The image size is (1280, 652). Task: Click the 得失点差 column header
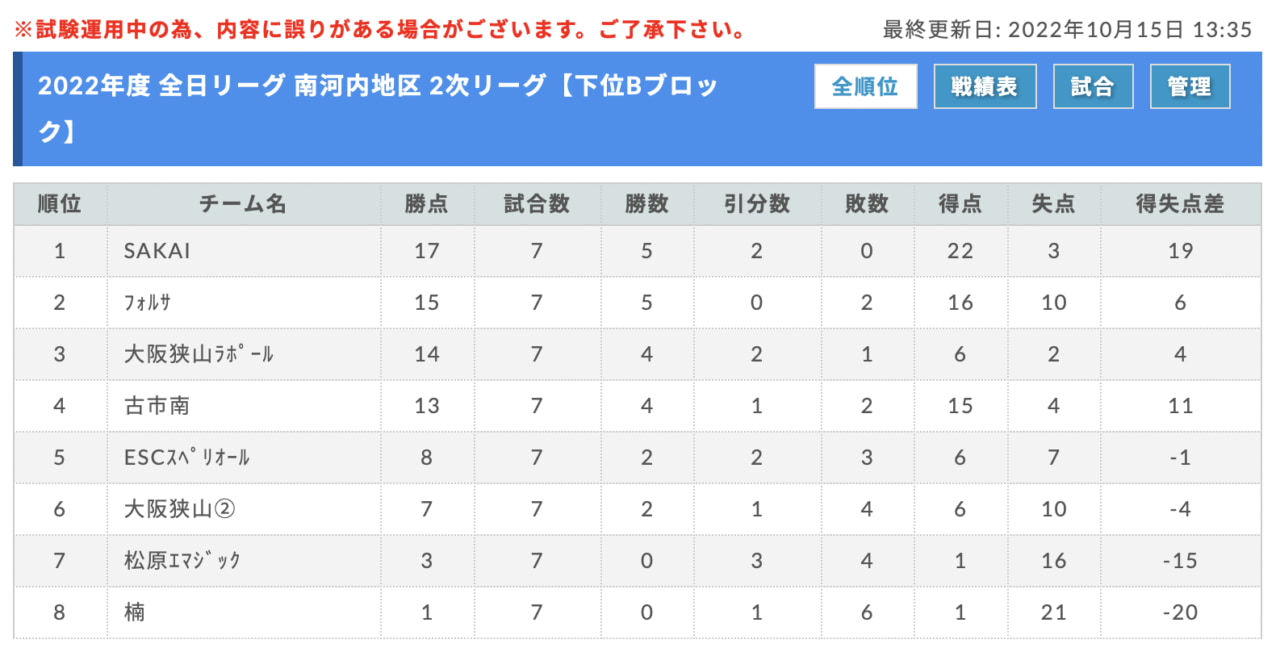pyautogui.click(x=1181, y=204)
